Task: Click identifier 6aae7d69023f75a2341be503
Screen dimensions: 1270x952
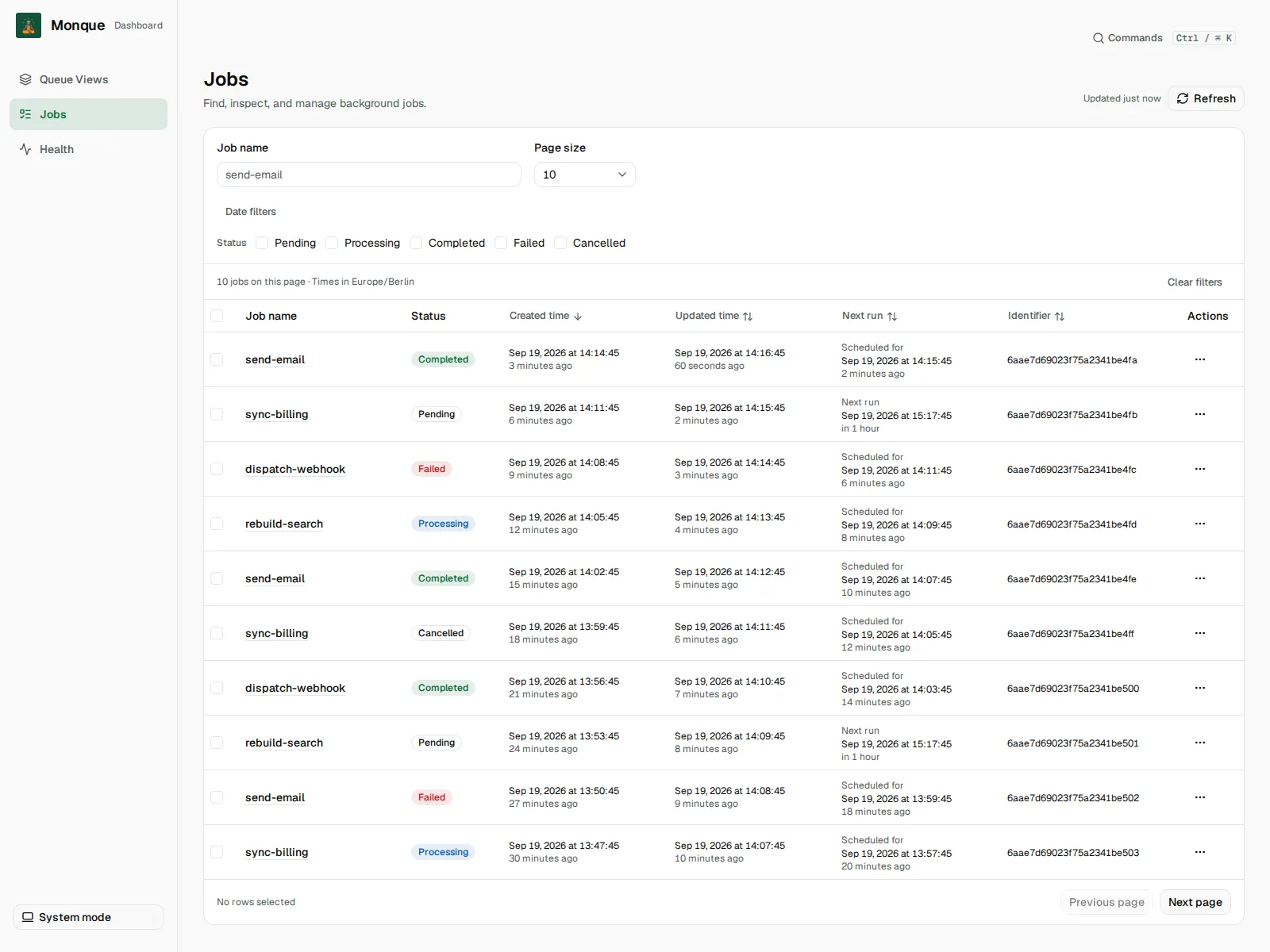Action: (x=1073, y=853)
